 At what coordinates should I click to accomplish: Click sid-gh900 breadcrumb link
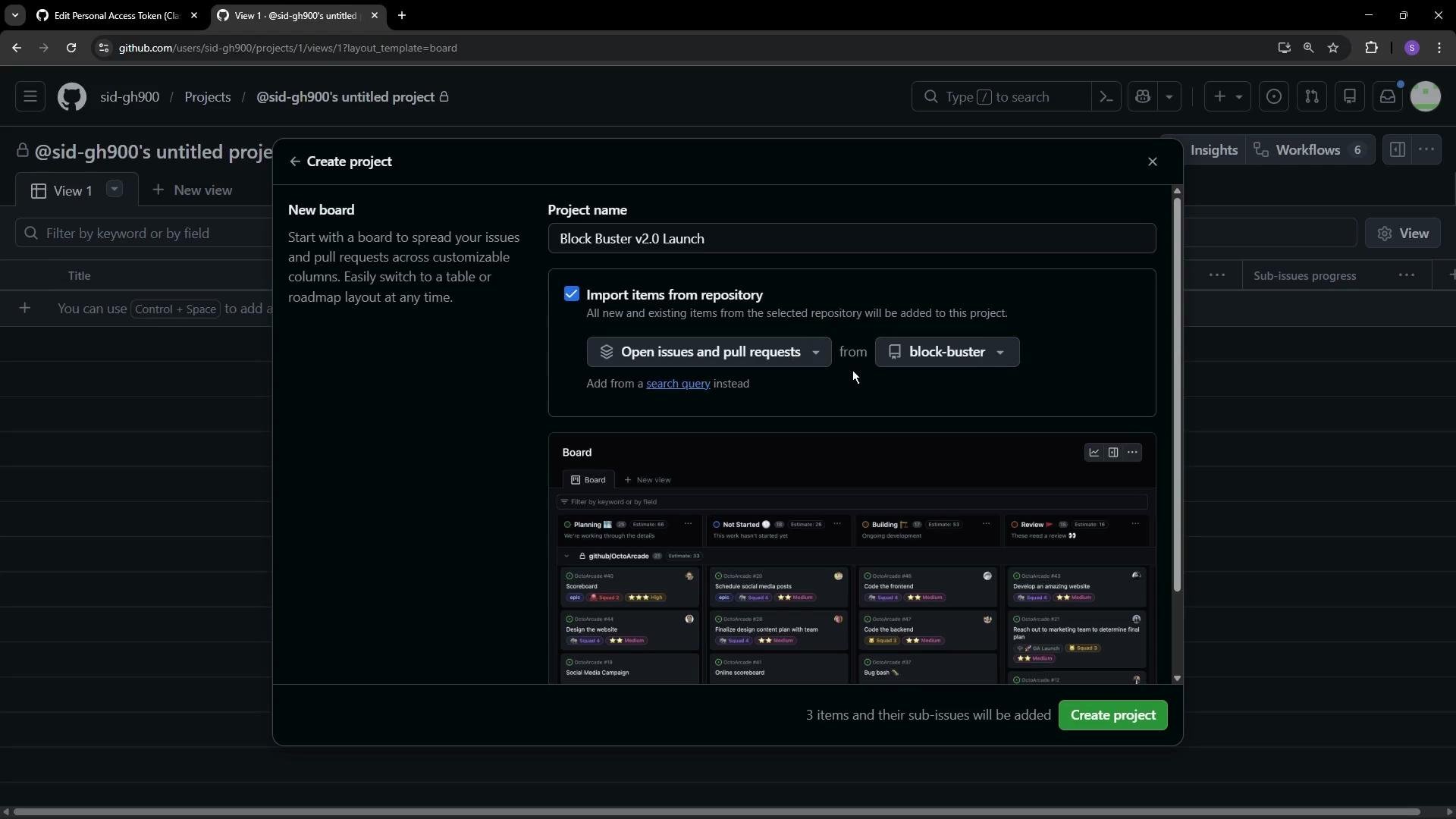coord(130,97)
